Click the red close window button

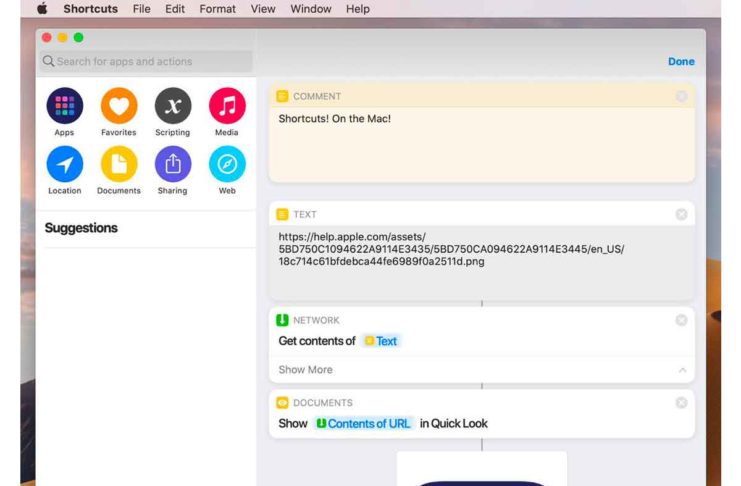47,37
